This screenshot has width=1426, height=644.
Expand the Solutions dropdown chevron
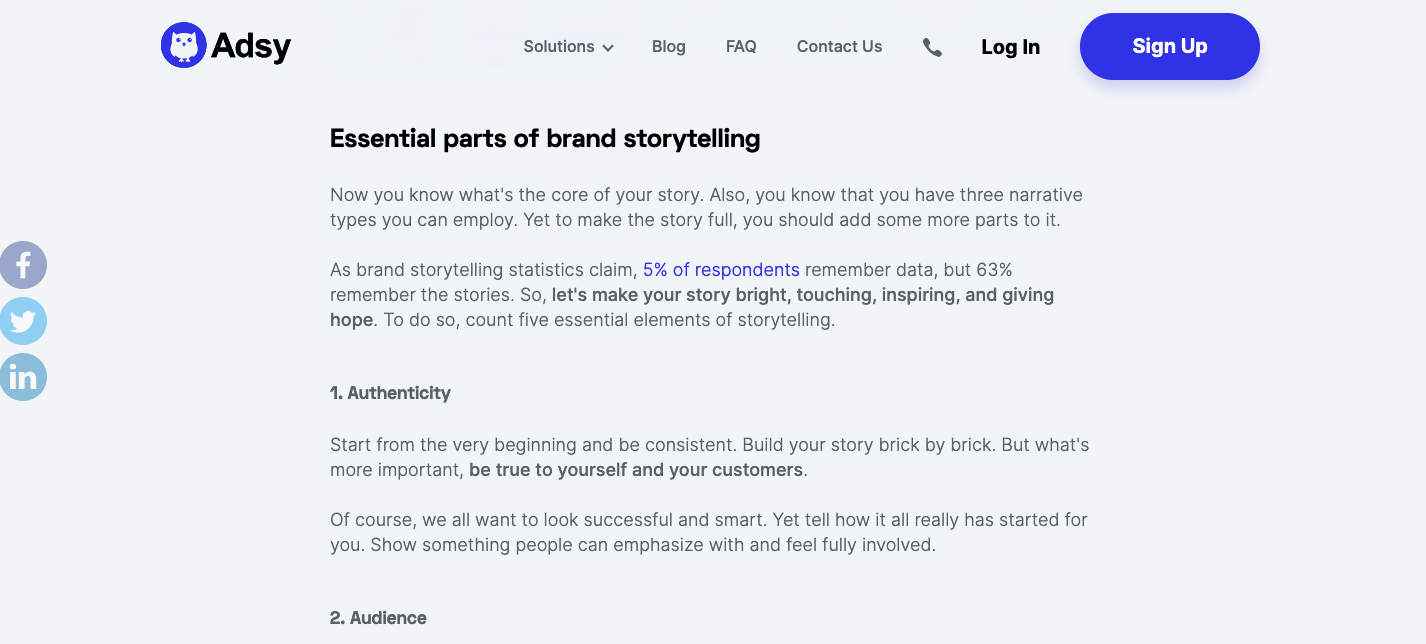tap(608, 48)
